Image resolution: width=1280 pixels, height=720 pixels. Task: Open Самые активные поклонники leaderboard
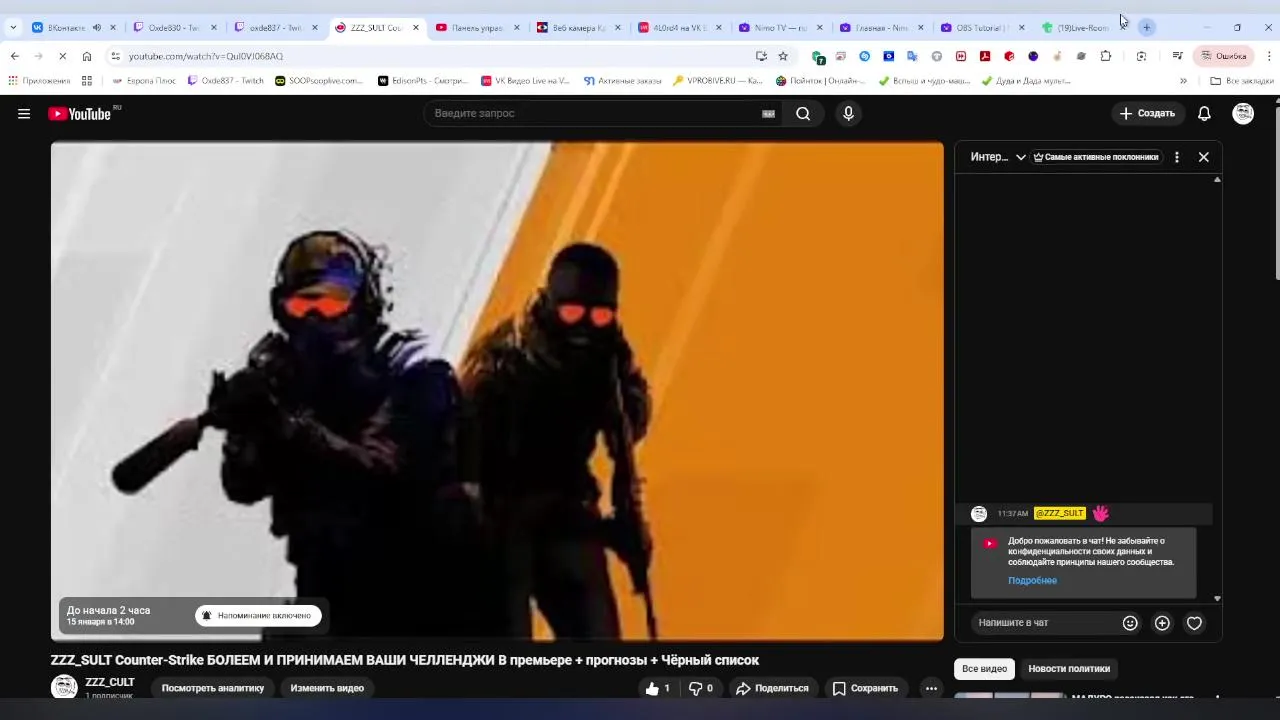(x=1096, y=157)
